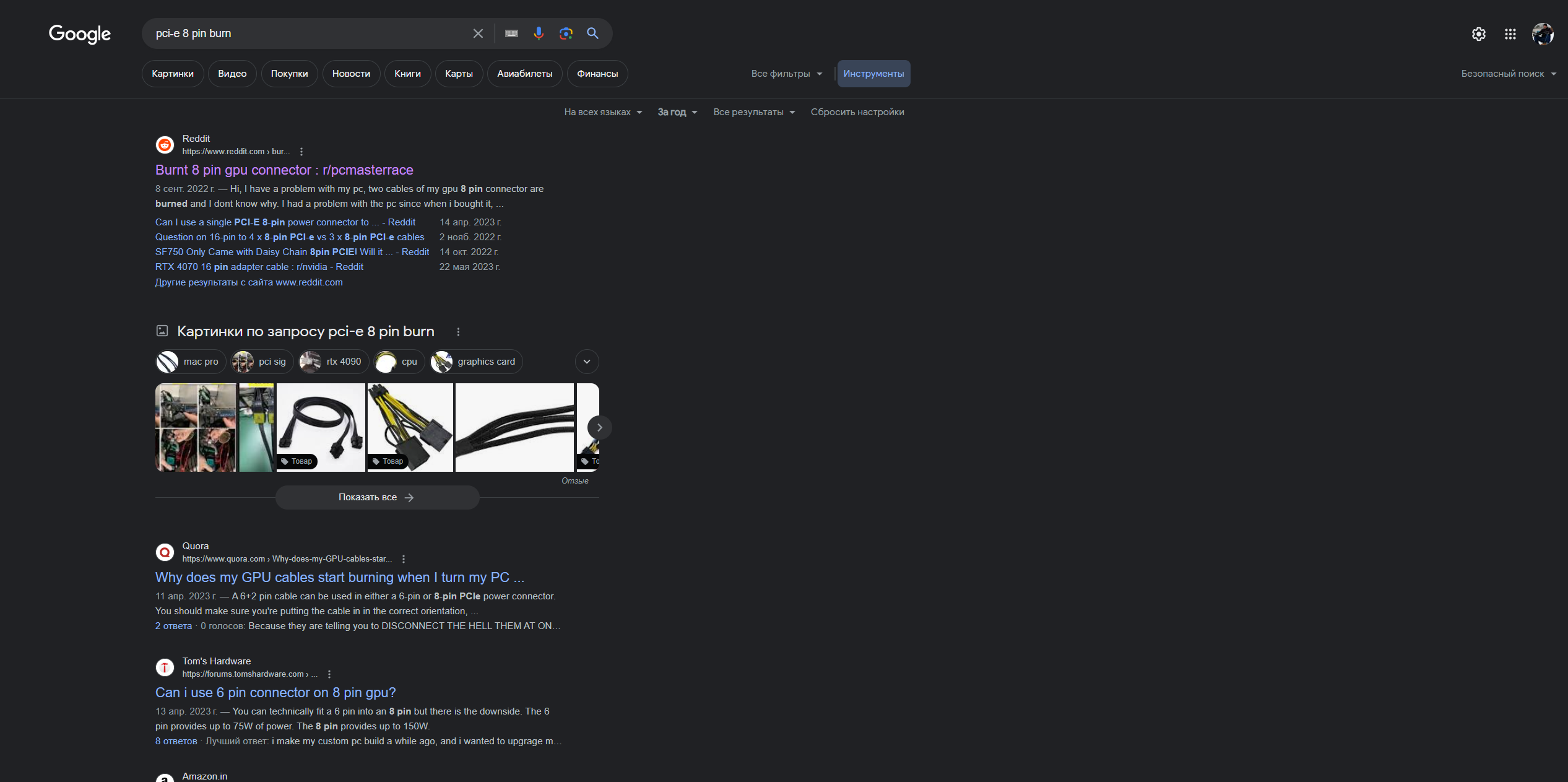Viewport: 1568px width, 782px height.
Task: Click the magnifier search icon
Action: [592, 33]
